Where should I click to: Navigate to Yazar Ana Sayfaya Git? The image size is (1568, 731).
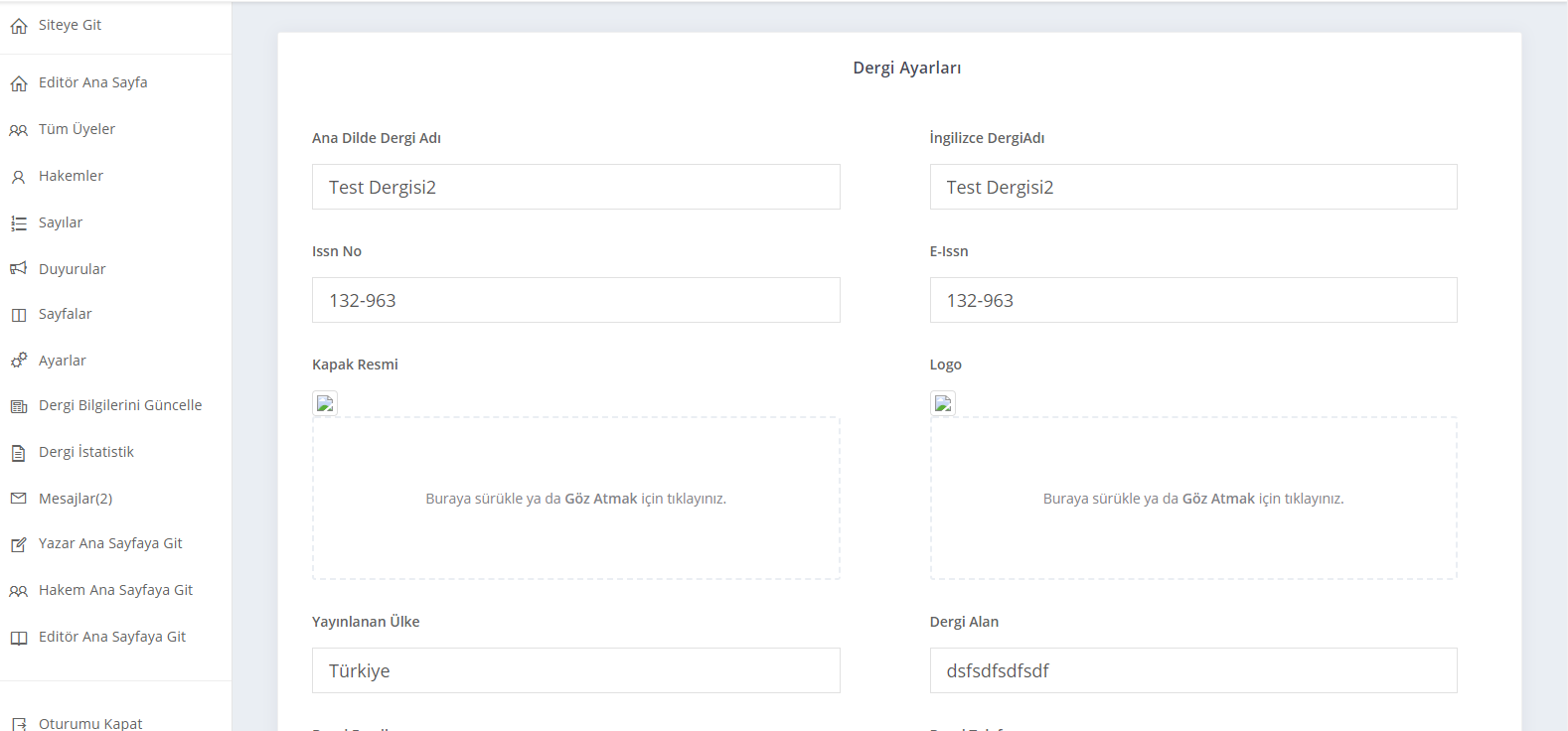[x=109, y=543]
